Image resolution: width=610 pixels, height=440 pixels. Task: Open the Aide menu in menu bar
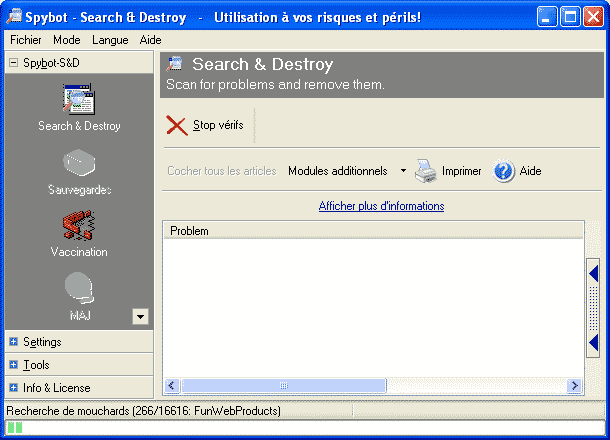point(151,40)
